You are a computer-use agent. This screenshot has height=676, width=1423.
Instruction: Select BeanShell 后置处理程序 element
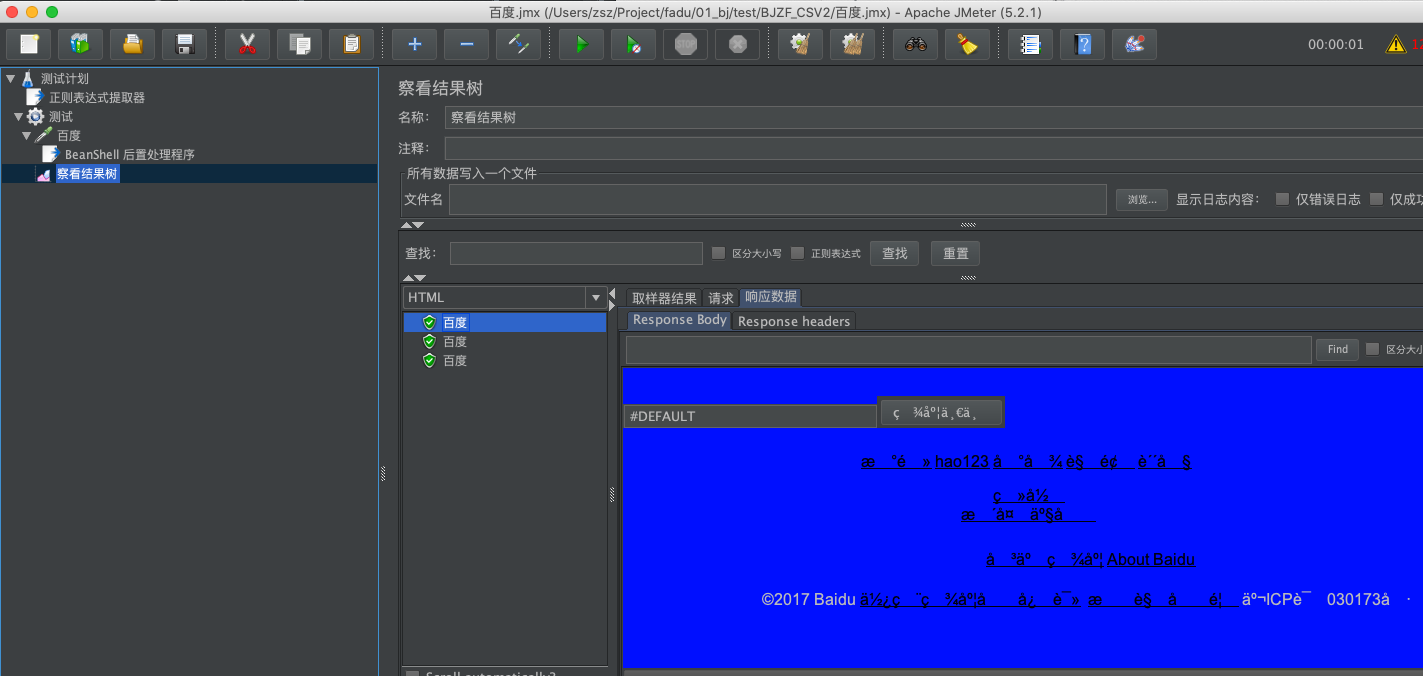point(129,155)
